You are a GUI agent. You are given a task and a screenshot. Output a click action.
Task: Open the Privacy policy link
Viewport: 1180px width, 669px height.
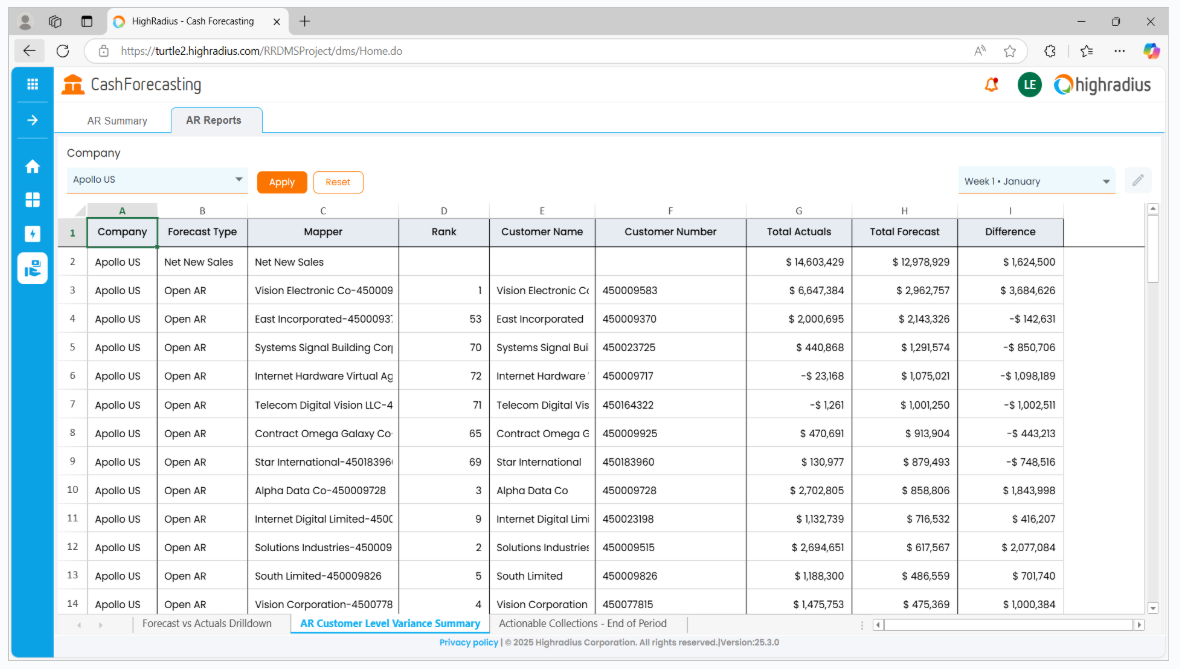468,643
